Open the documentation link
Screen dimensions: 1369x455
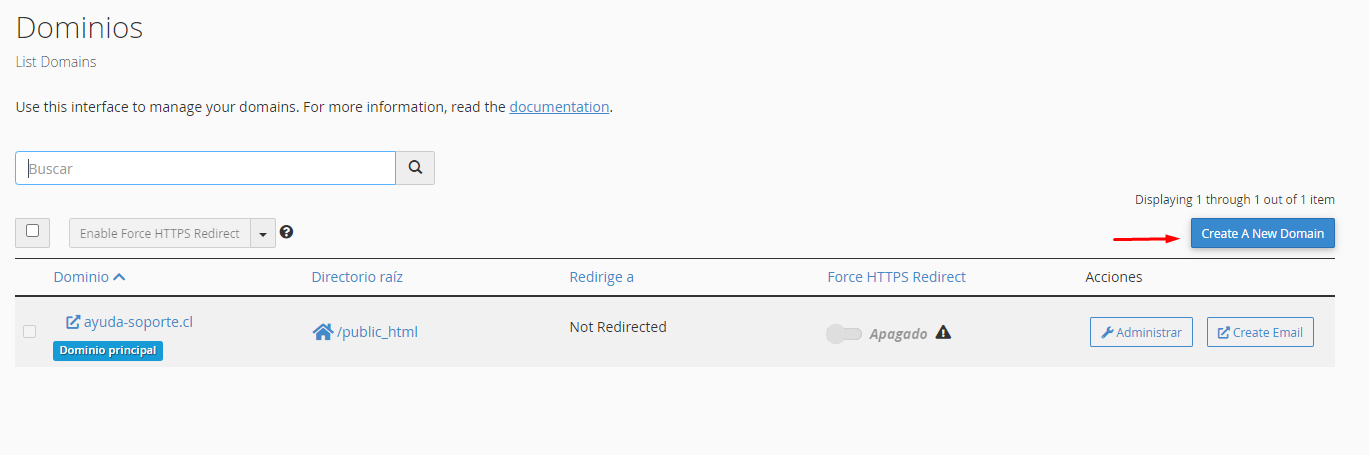pyautogui.click(x=559, y=106)
